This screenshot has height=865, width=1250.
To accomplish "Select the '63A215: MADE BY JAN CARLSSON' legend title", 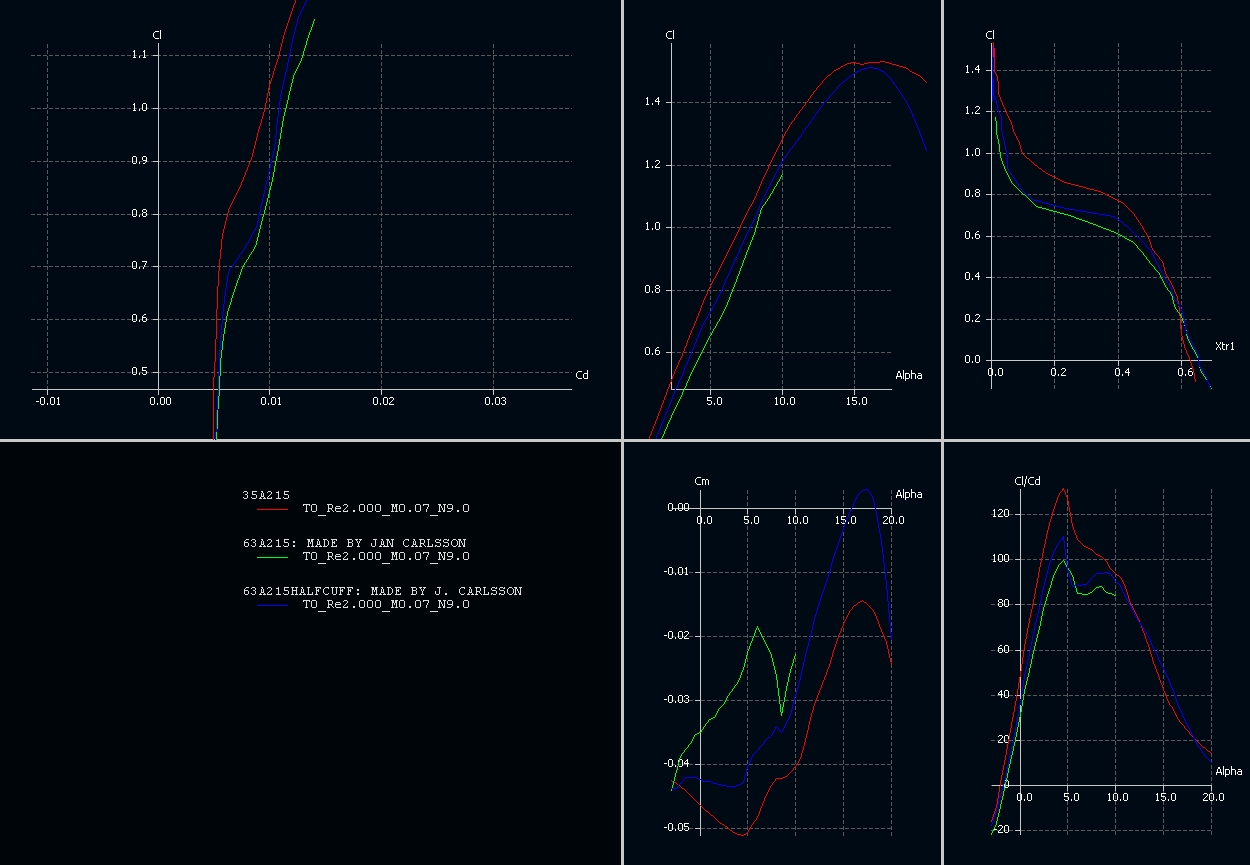I will tap(354, 543).
